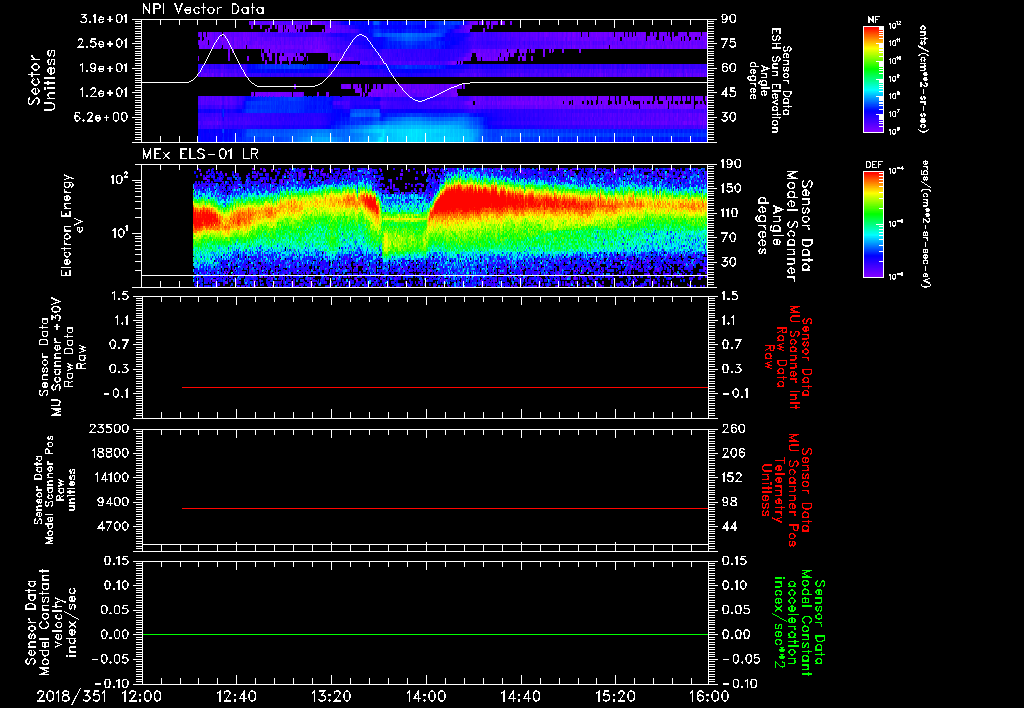Click the 14:40 time tick label
The width and height of the screenshot is (1024, 708).
click(x=520, y=696)
